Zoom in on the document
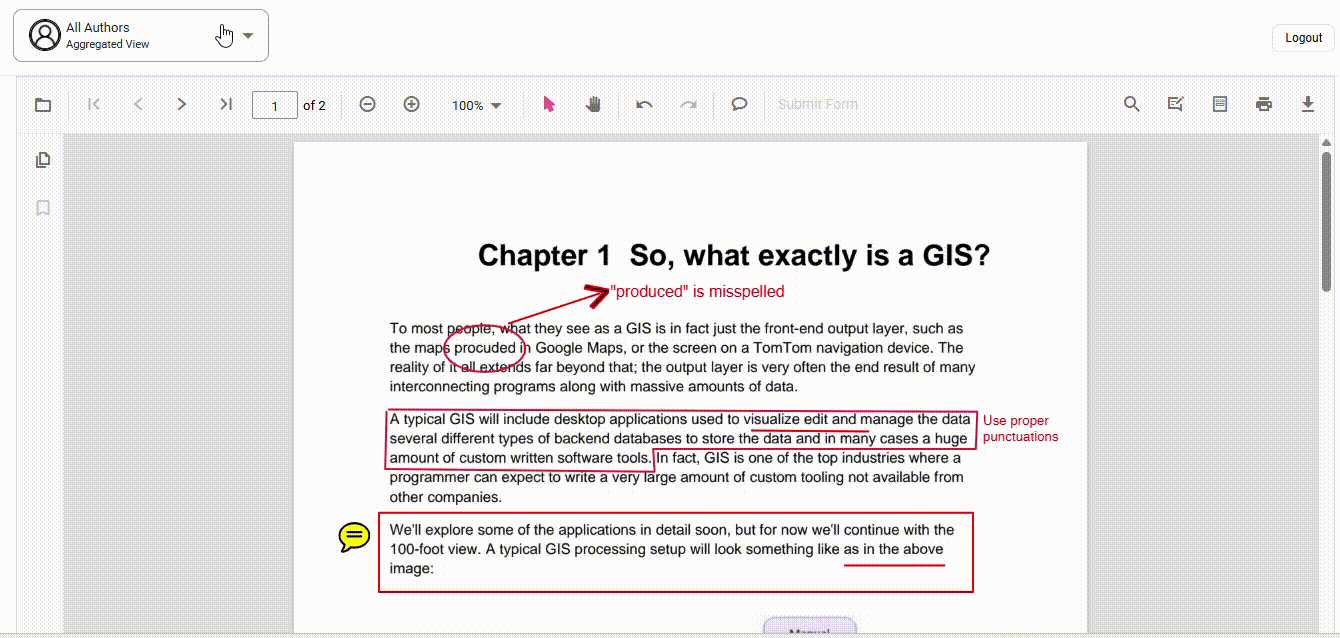Viewport: 1340px width, 638px height. pyautogui.click(x=411, y=104)
